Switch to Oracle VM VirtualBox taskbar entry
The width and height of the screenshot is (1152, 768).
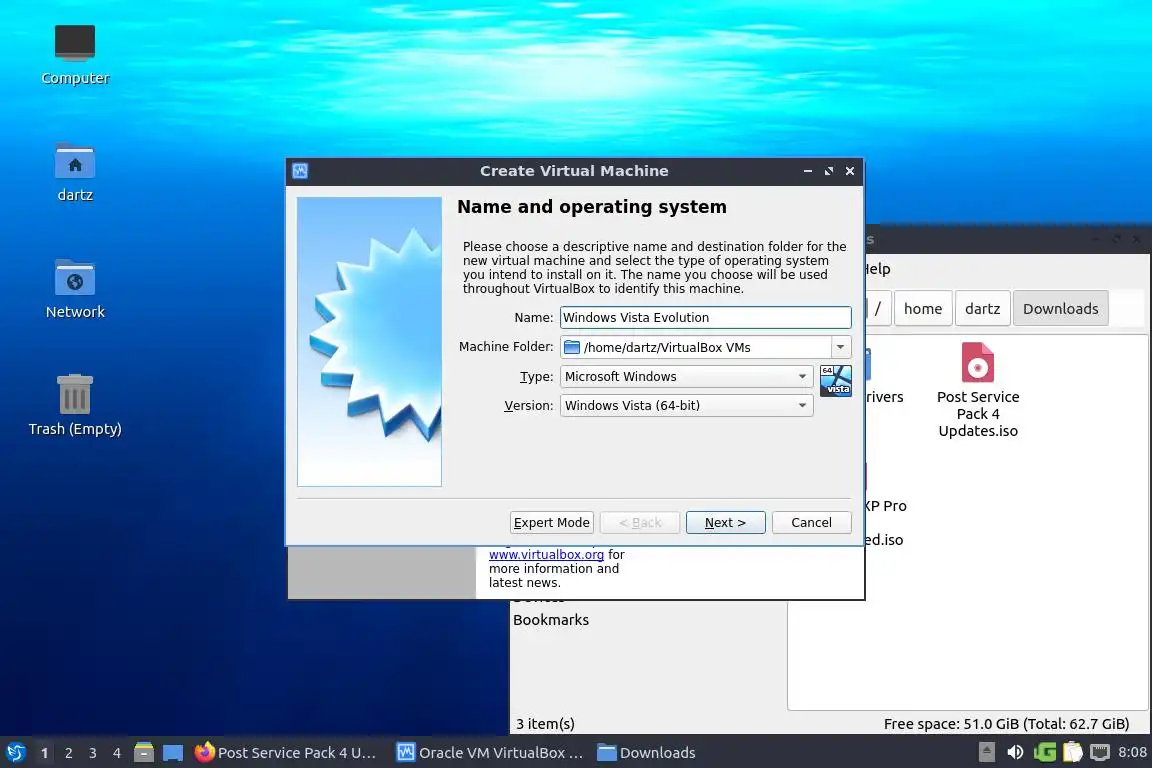(490, 753)
